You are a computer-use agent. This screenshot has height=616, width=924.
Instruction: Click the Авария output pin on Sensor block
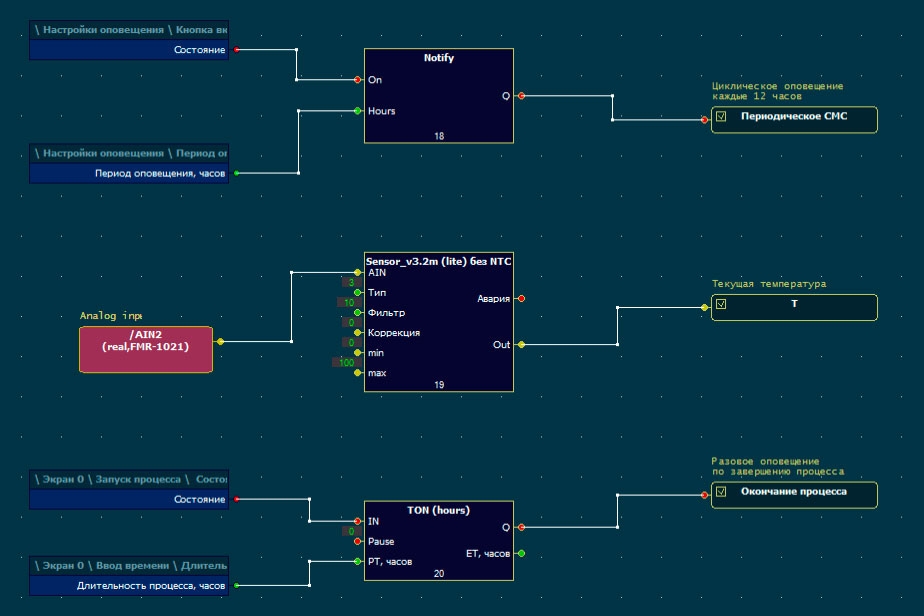pyautogui.click(x=522, y=299)
